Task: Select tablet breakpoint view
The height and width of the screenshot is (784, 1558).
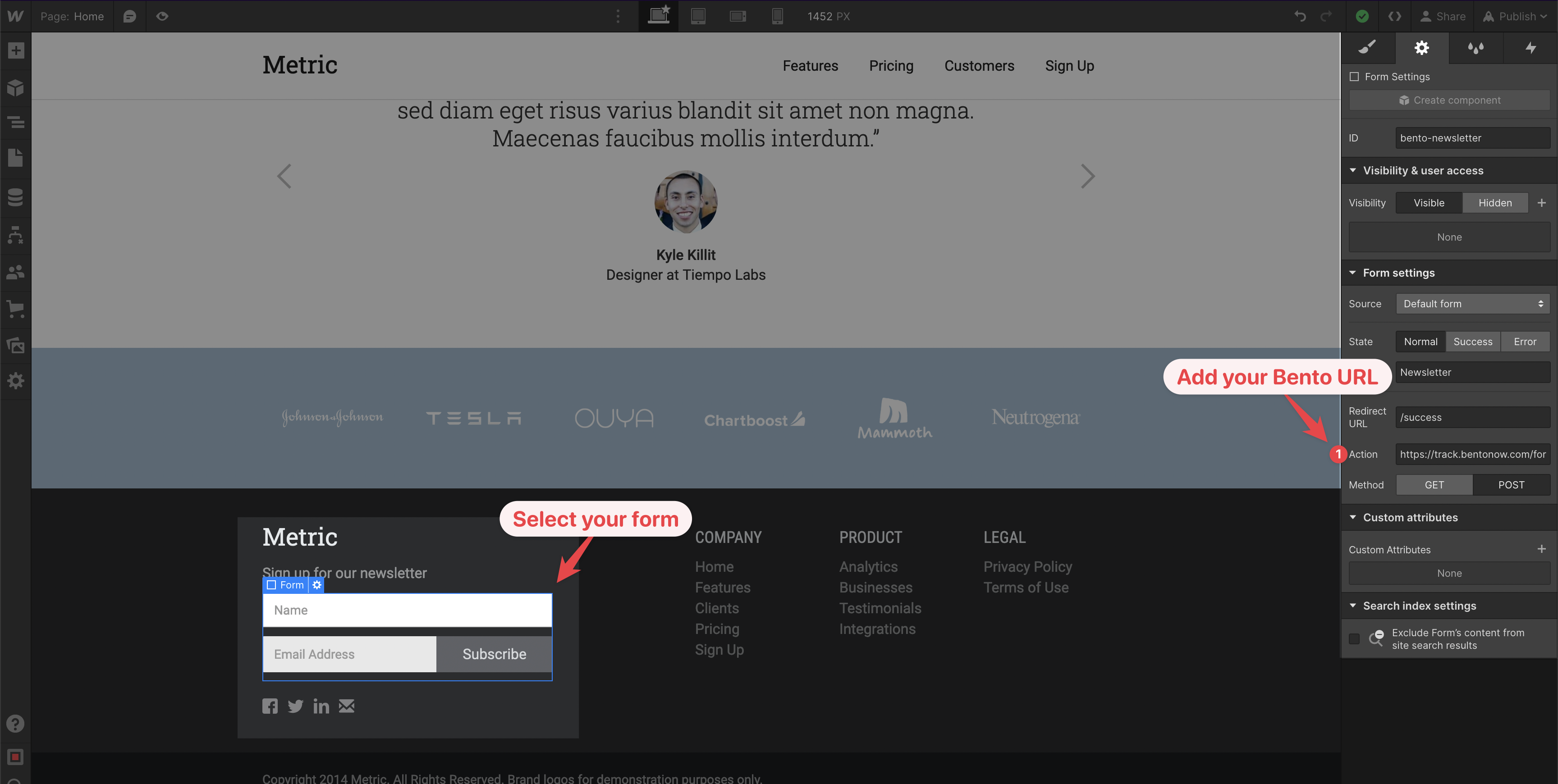Action: click(698, 16)
